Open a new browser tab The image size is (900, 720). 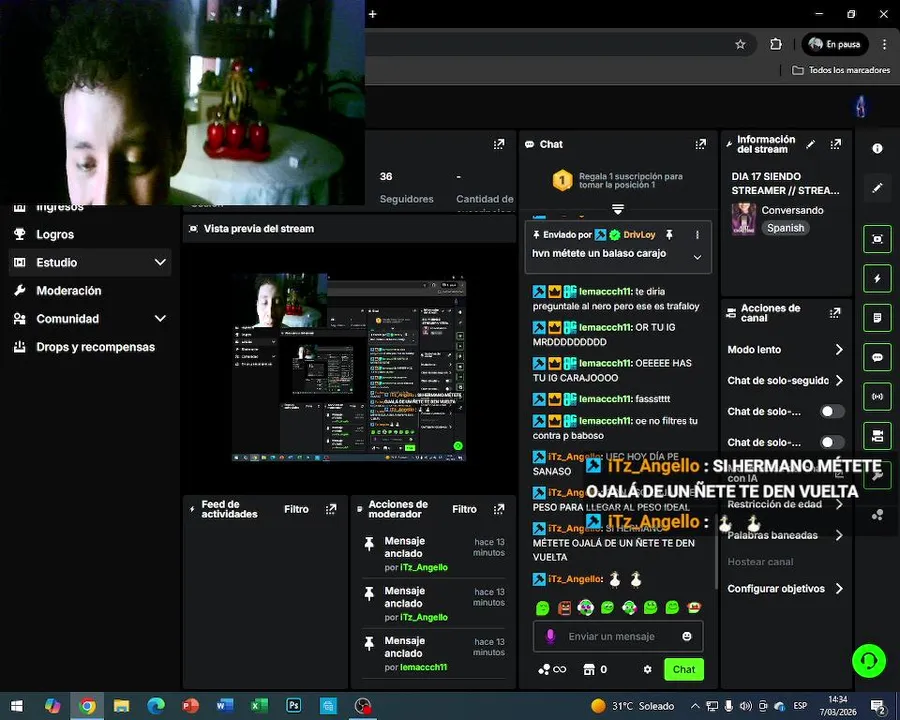click(373, 14)
